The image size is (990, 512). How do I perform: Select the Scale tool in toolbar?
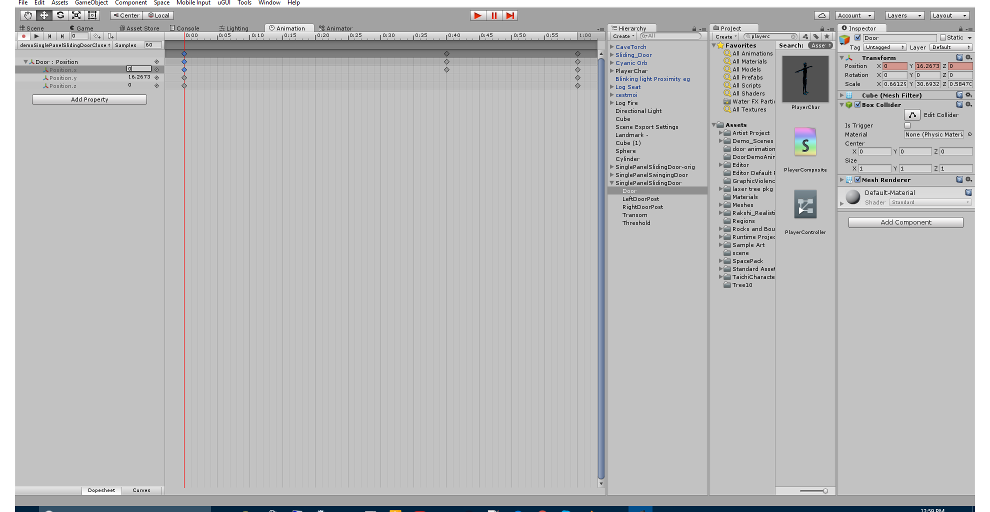click(76, 15)
